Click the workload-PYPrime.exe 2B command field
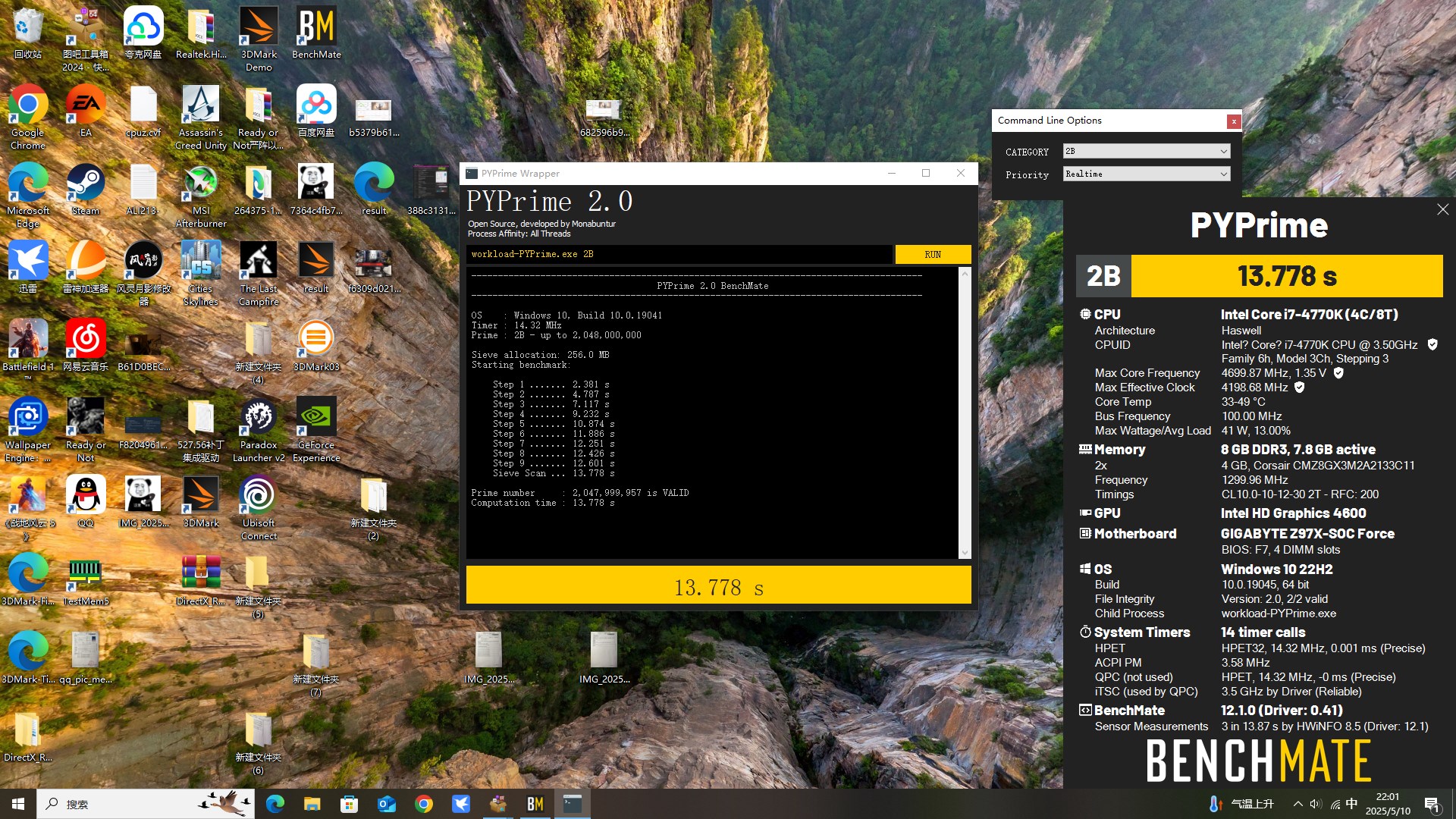This screenshot has width=1456, height=819. (x=679, y=254)
